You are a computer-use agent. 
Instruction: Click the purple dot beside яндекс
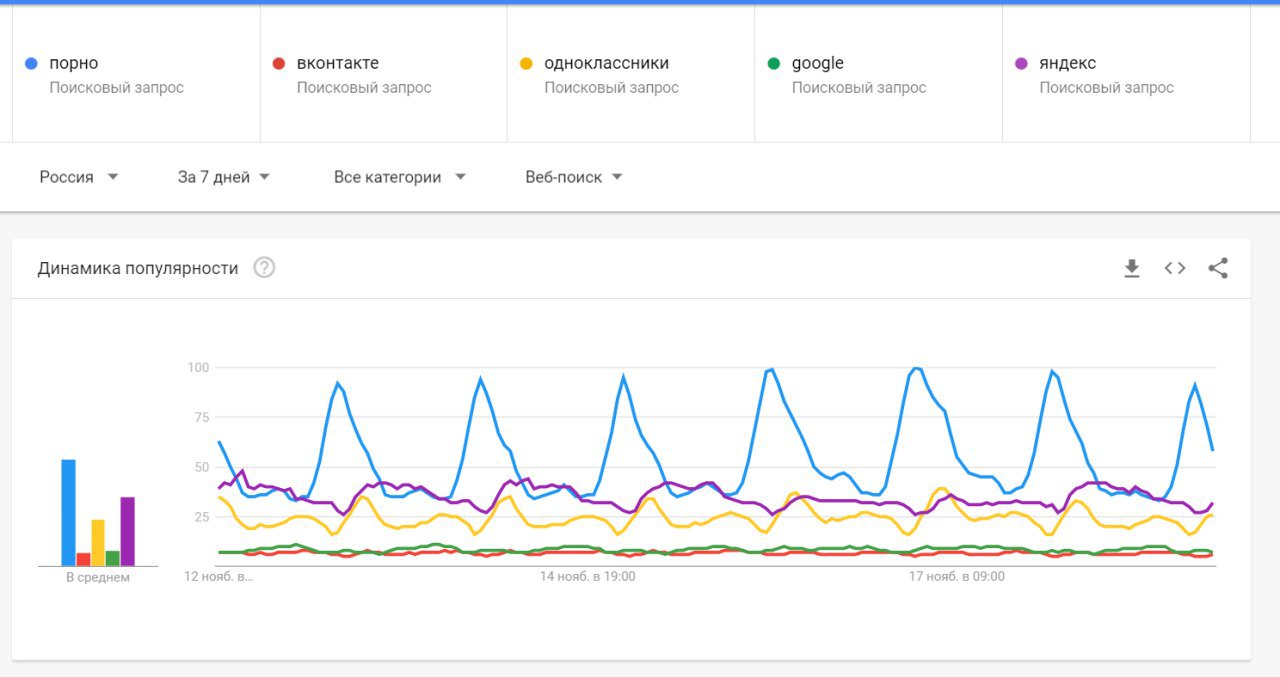1021,64
